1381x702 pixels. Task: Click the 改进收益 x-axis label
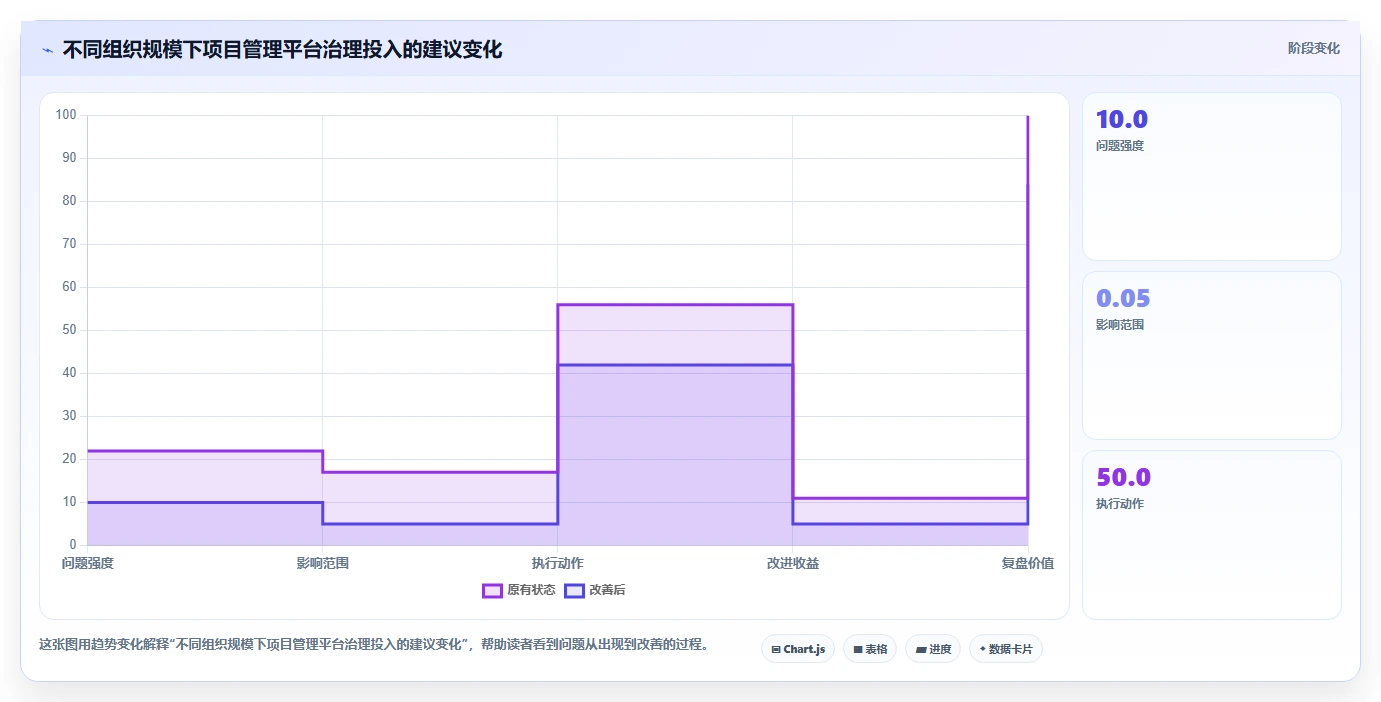click(792, 563)
